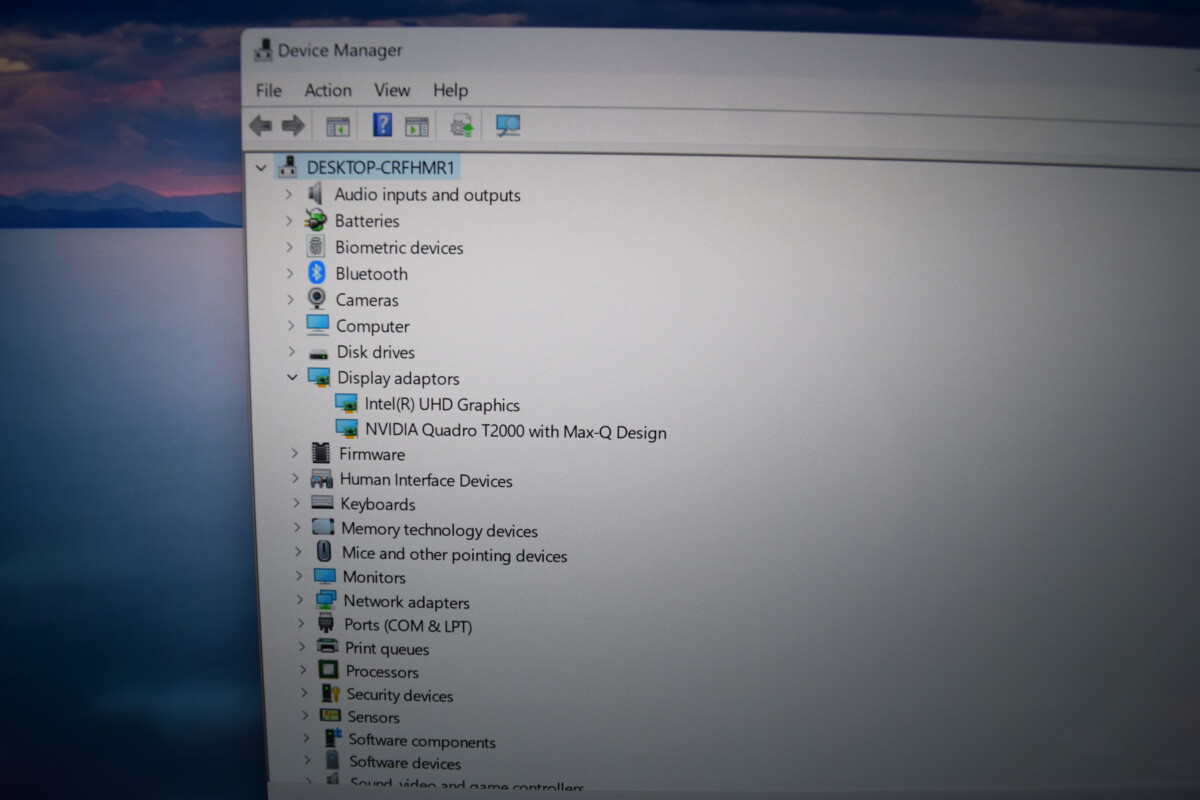Expand the Security devices category

(304, 693)
